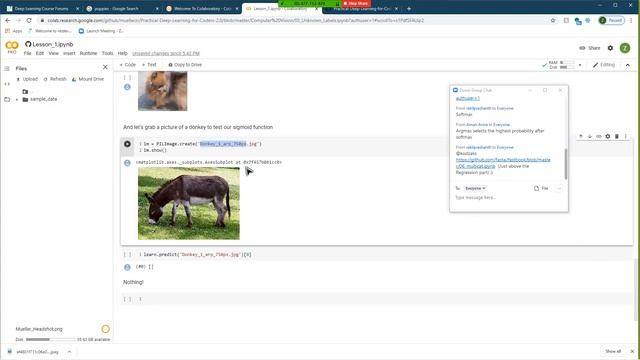
Task: Move the selected cell down
Action: coord(590,136)
